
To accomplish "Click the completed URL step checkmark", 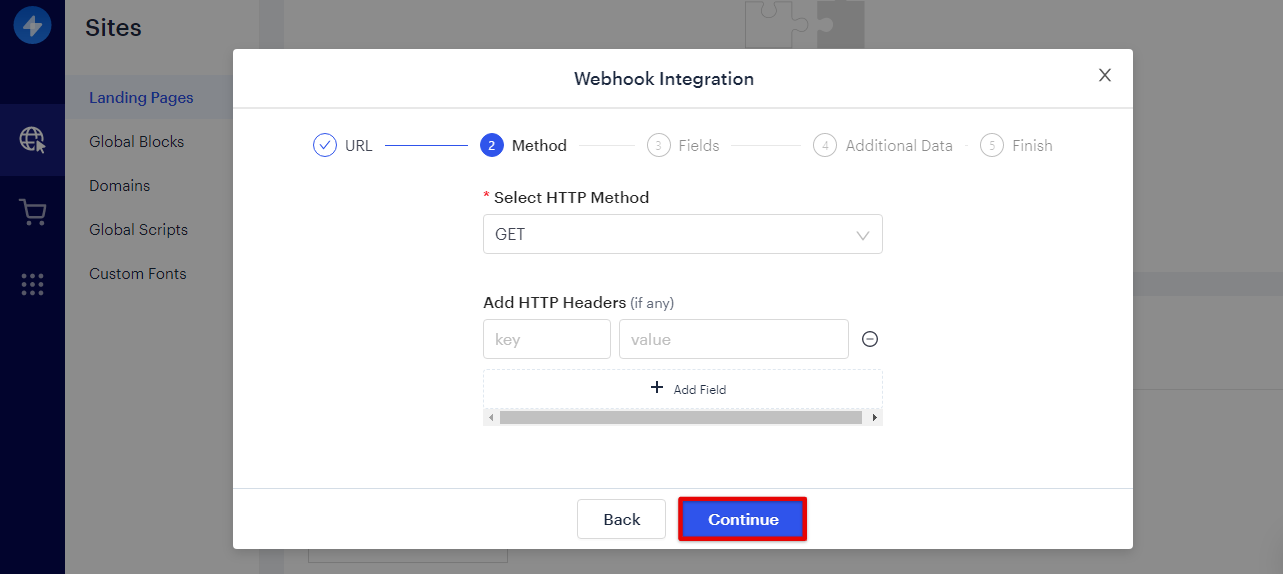I will pos(325,145).
